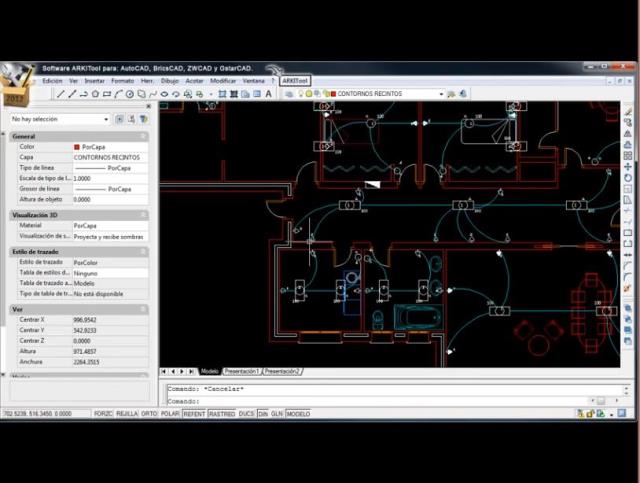The height and width of the screenshot is (483, 640).
Task: Select the Move tool in Modify toolbar
Action: 628,167
